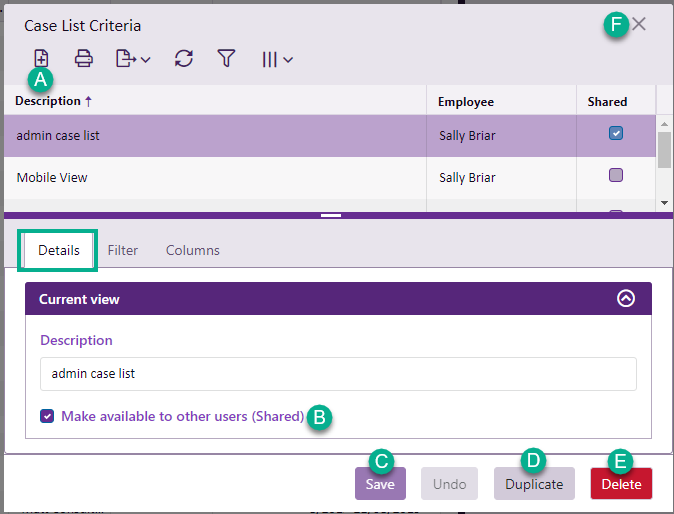Image resolution: width=674 pixels, height=514 pixels.
Task: Click the new case list criteria icon
Action: 41,58
